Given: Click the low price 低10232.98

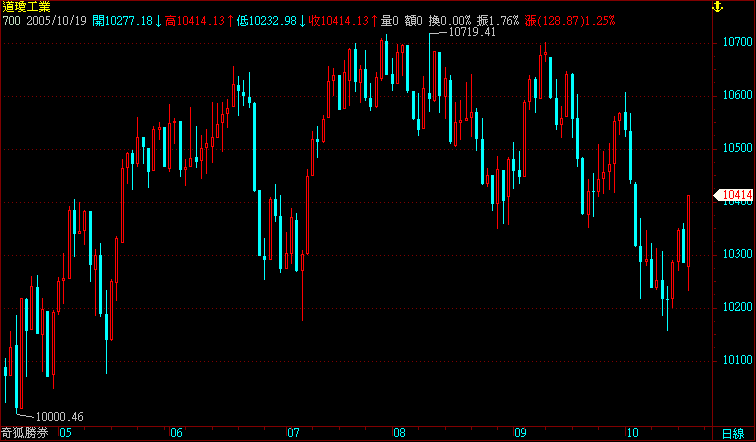Looking at the screenshot, I should (x=271, y=21).
